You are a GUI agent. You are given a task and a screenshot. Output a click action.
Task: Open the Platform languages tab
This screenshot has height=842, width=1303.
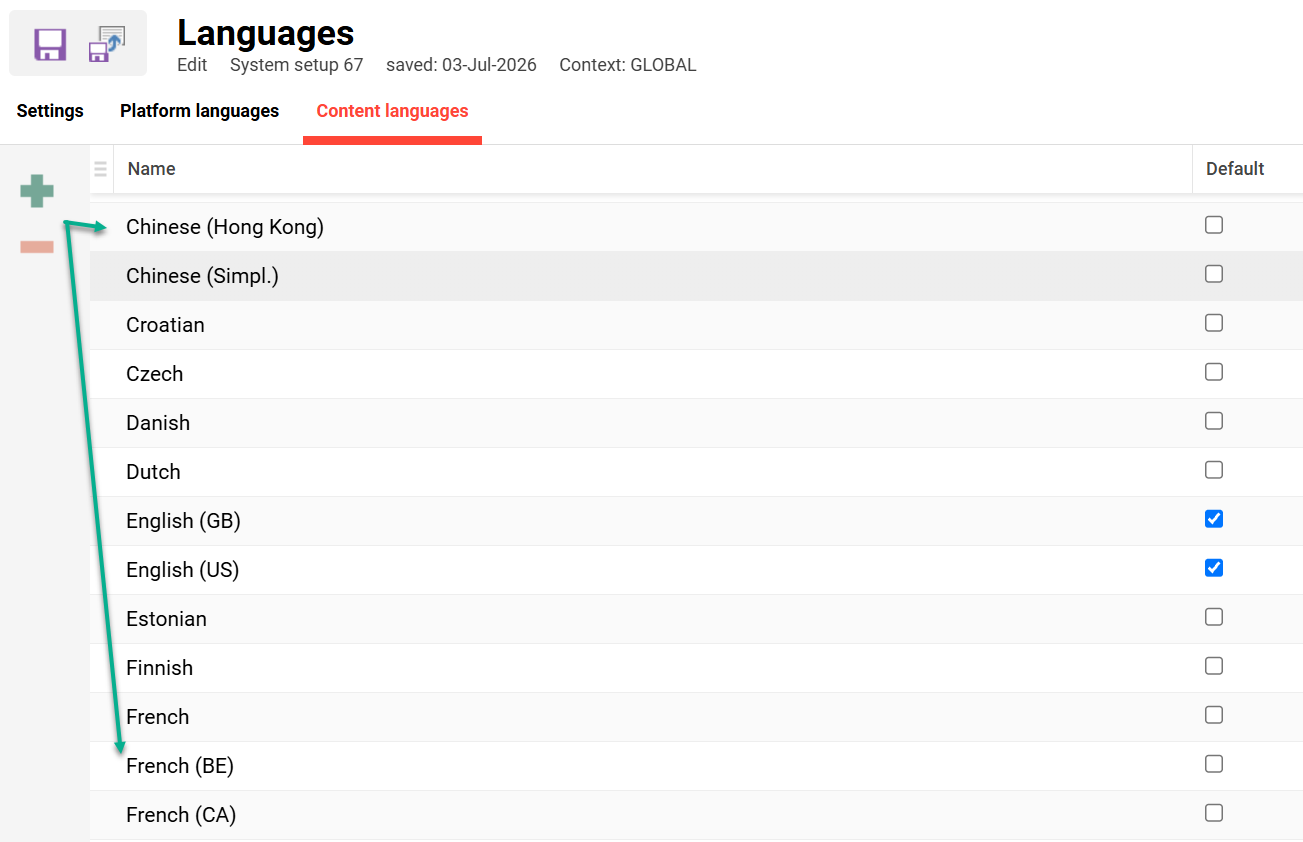coord(199,111)
